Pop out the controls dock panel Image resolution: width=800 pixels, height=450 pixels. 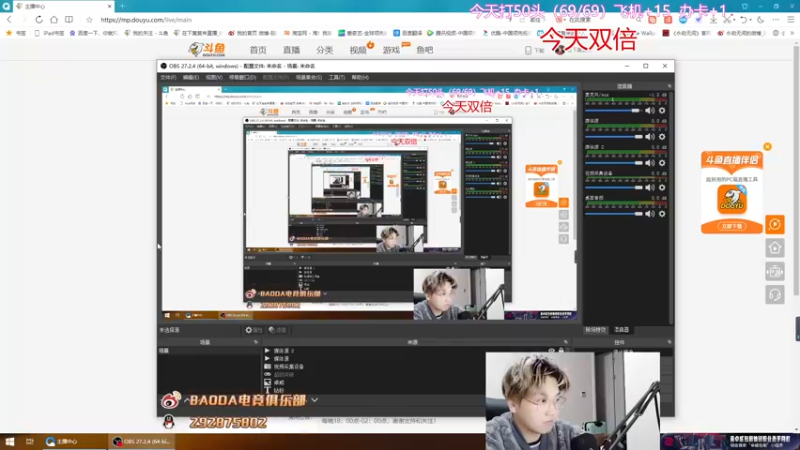pos(669,342)
